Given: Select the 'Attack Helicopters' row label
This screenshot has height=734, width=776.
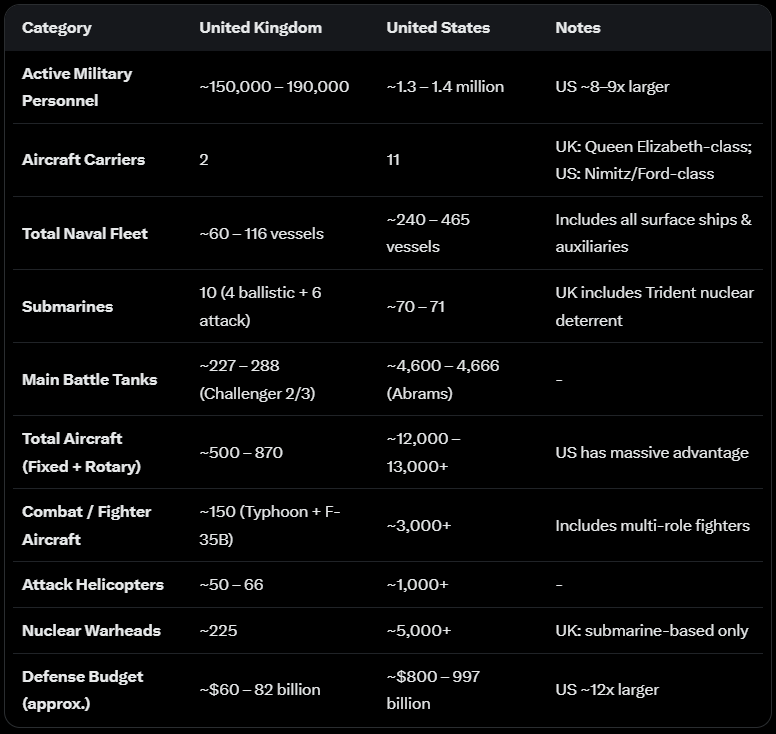Looking at the screenshot, I should point(93,585).
